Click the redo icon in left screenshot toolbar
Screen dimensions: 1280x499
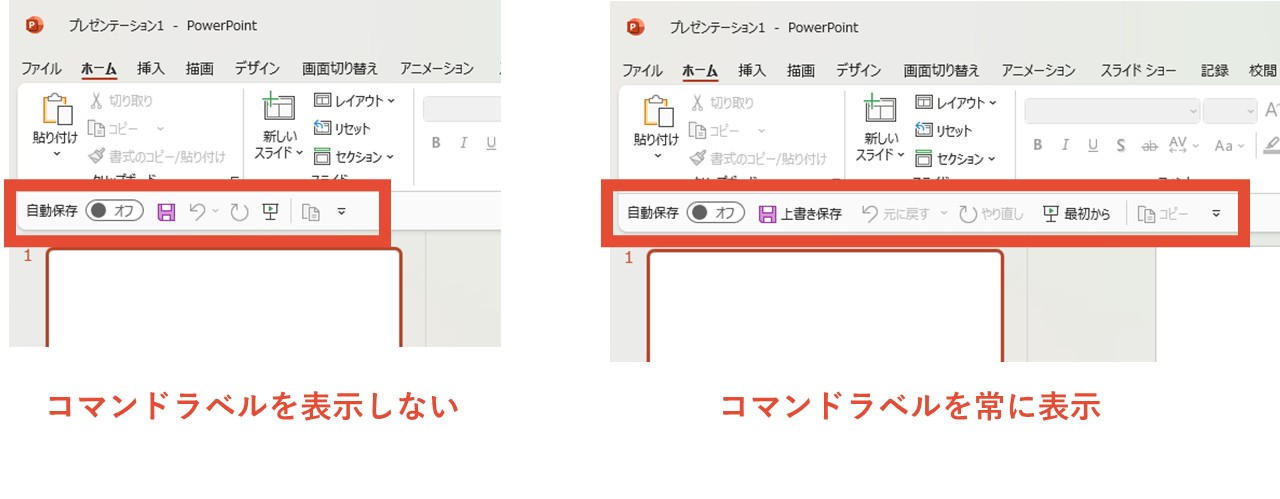click(x=238, y=212)
